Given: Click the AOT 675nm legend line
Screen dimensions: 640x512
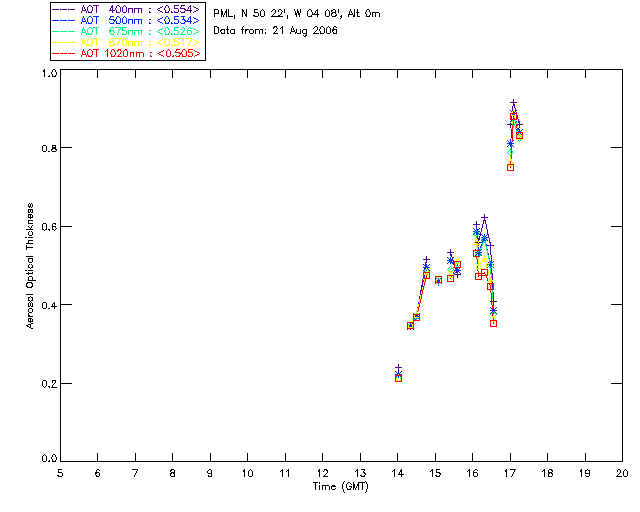Looking at the screenshot, I should [64, 31].
